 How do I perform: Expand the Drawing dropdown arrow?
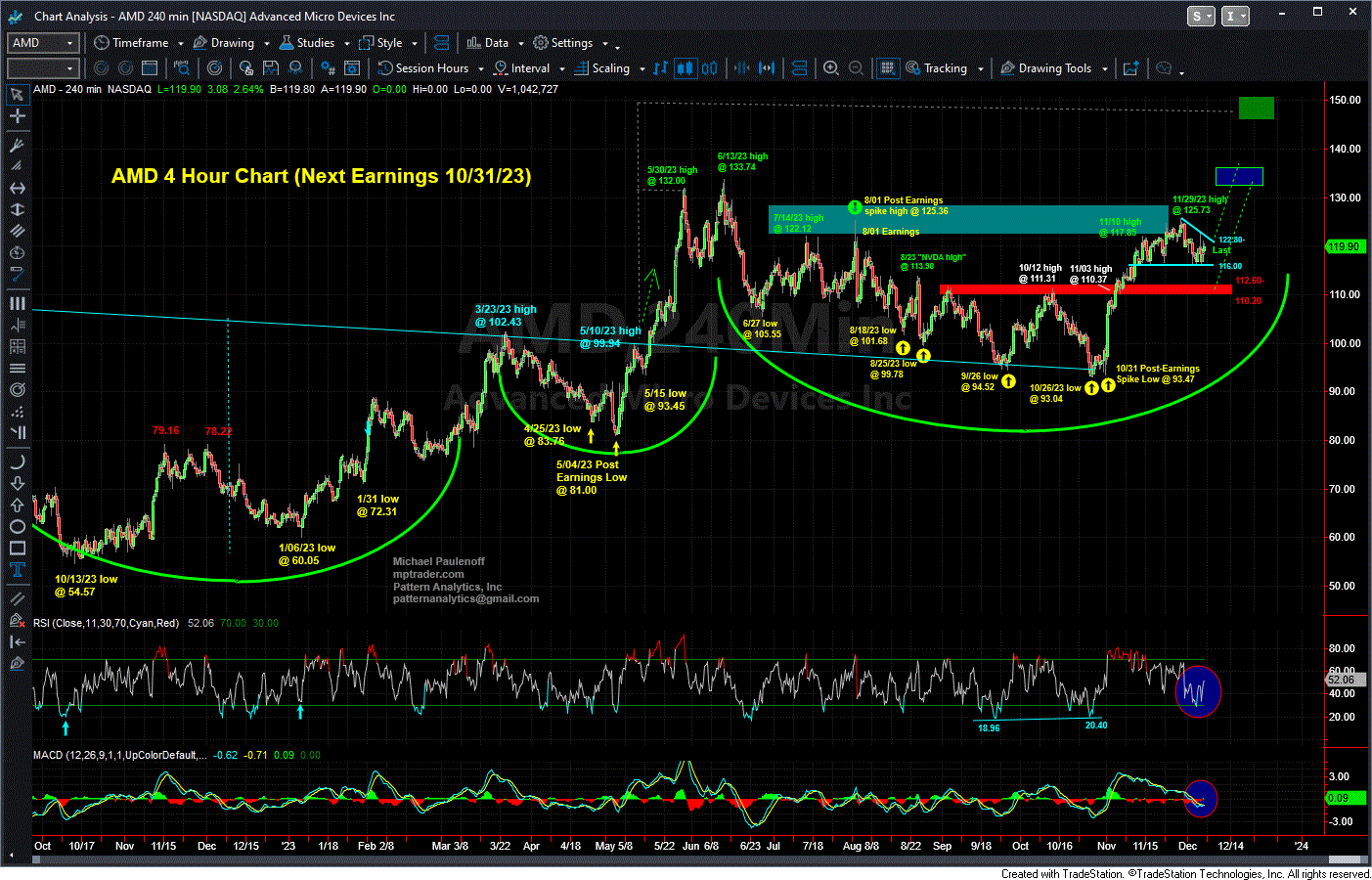pos(266,44)
